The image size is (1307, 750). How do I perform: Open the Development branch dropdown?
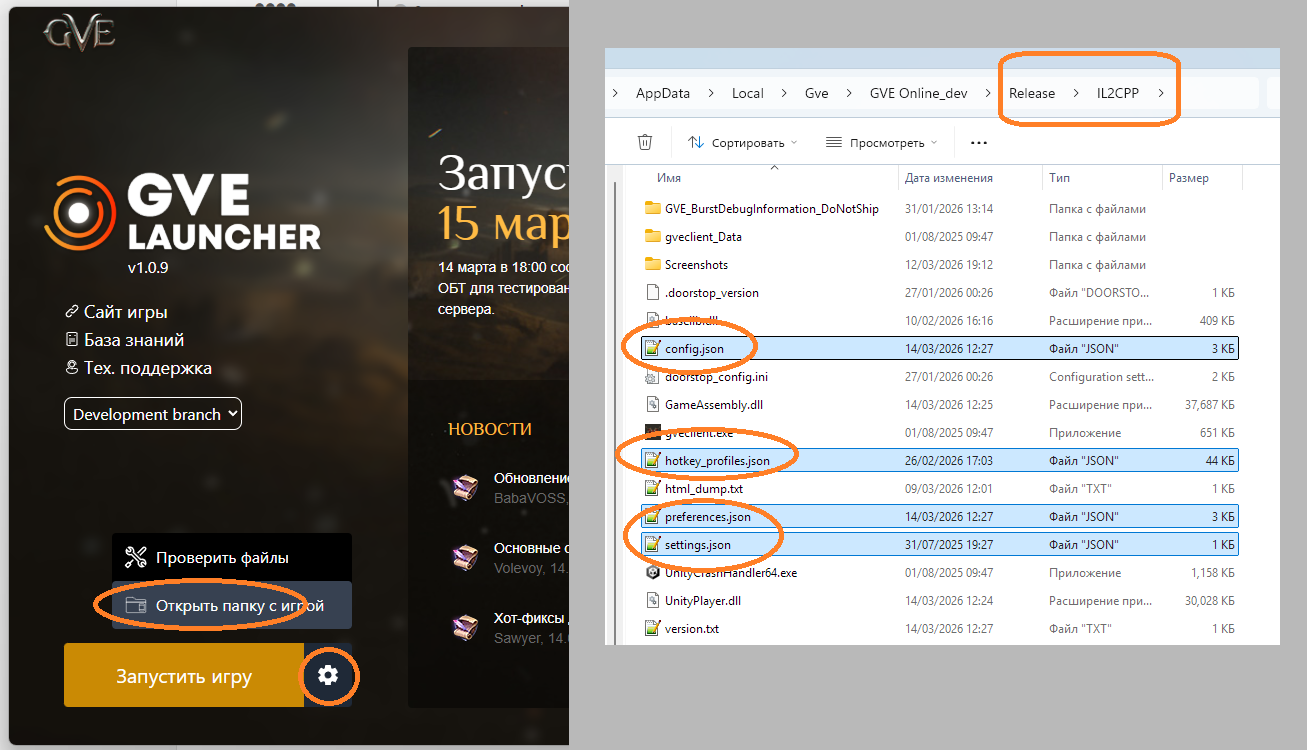pos(153,414)
